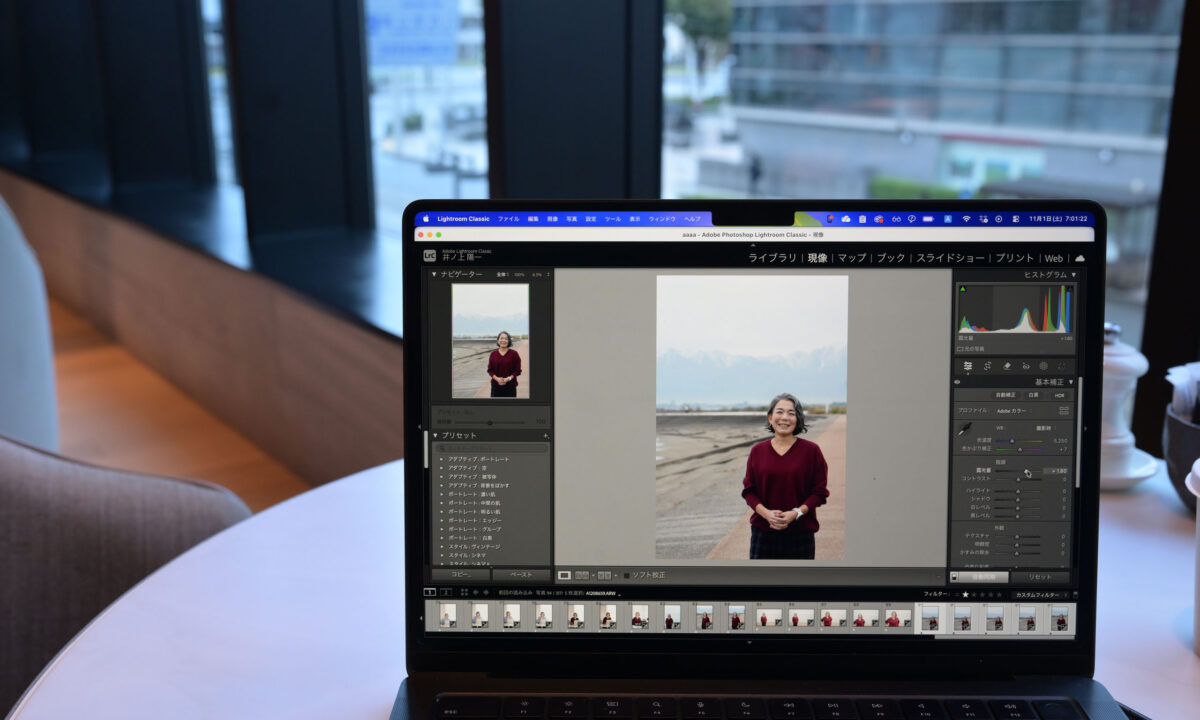
Task: Enable the ソフト校正 checkbox
Action: 627,575
